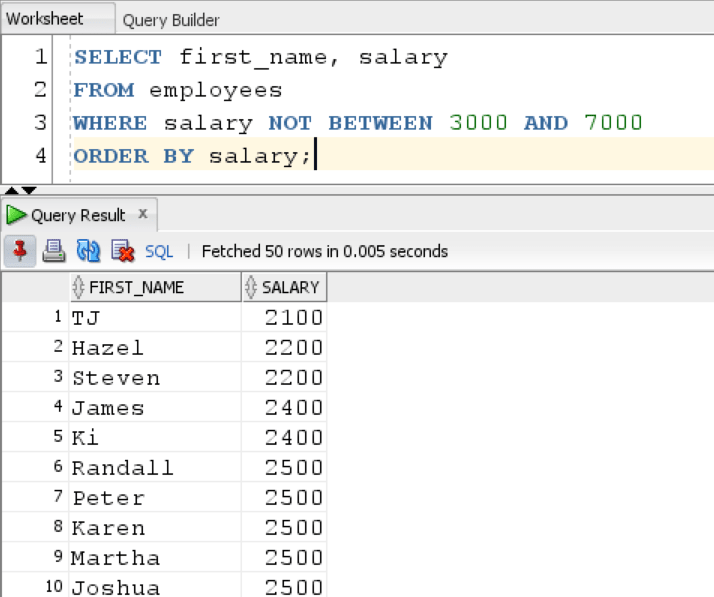Select the cell containing Steven
Screen dimensions: 714x597
155,378
